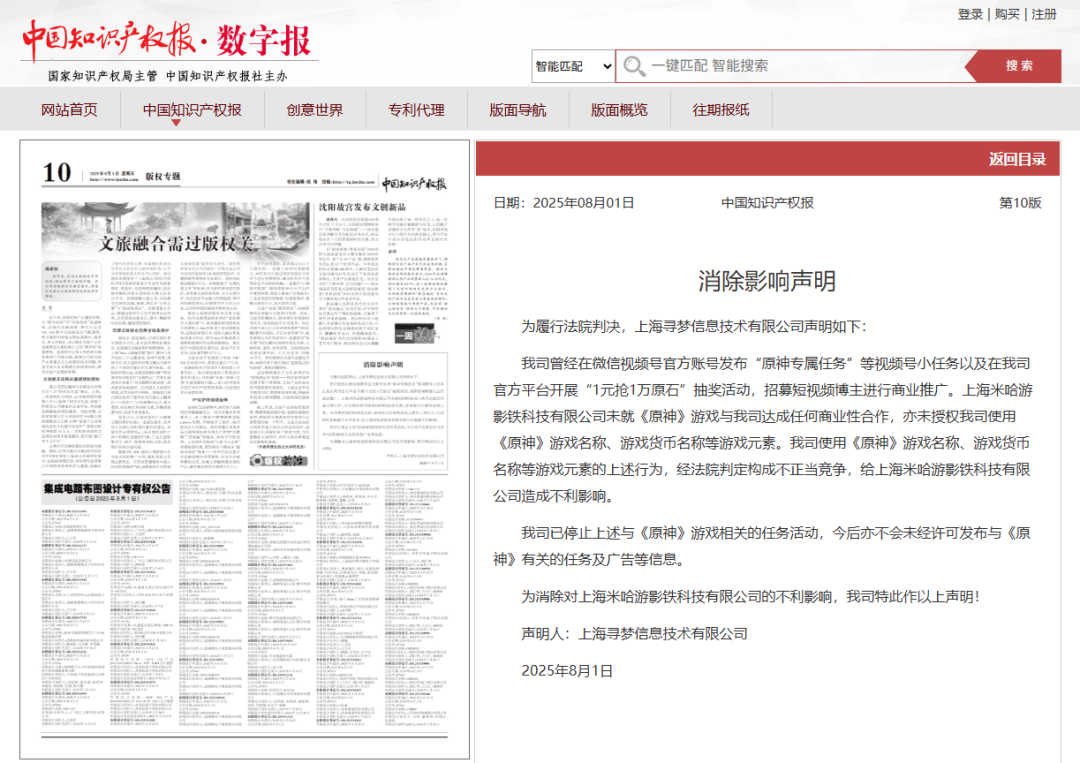
Task: Click the 声明人：上海寻梦信息技术有限公司 line
Action: (634, 634)
